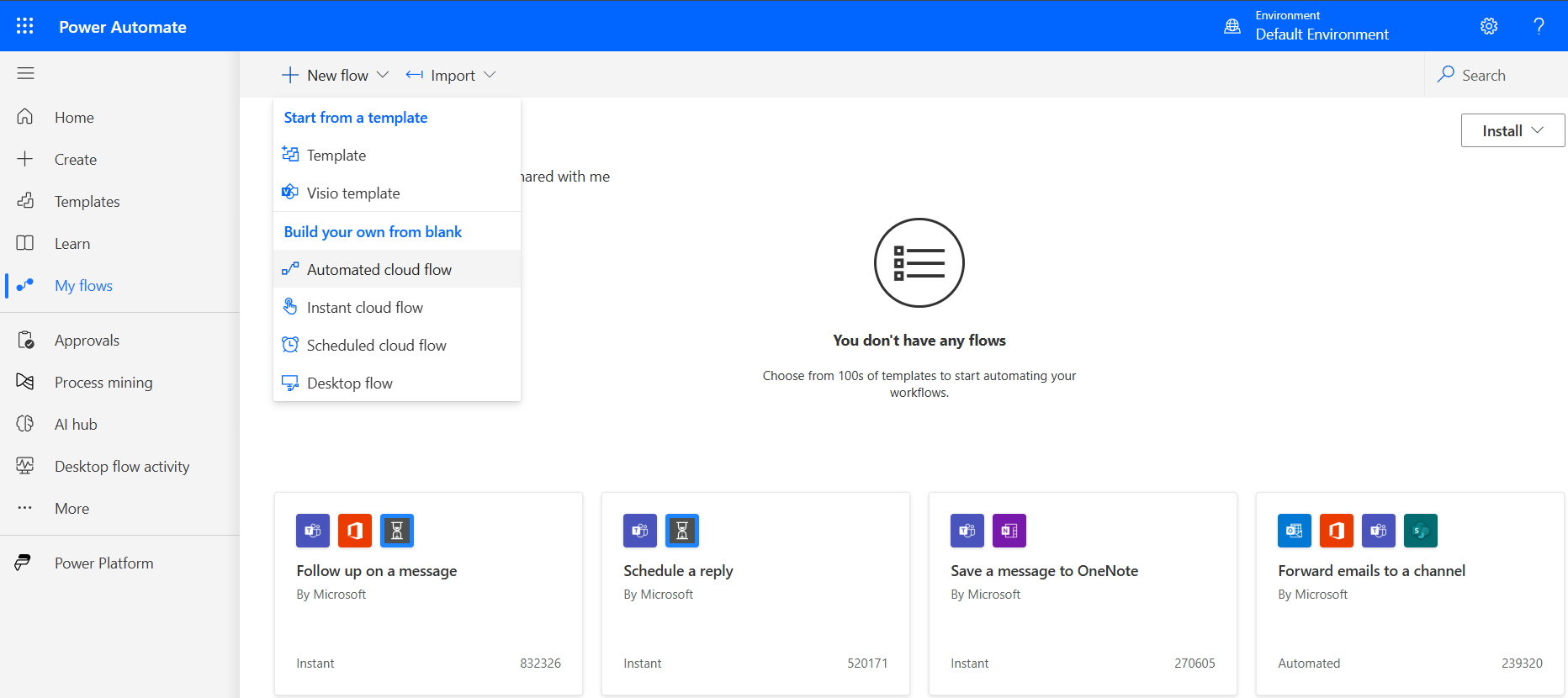Click the Templates icon in sidebar
Viewport: 1568px width, 698px height.
(x=25, y=201)
